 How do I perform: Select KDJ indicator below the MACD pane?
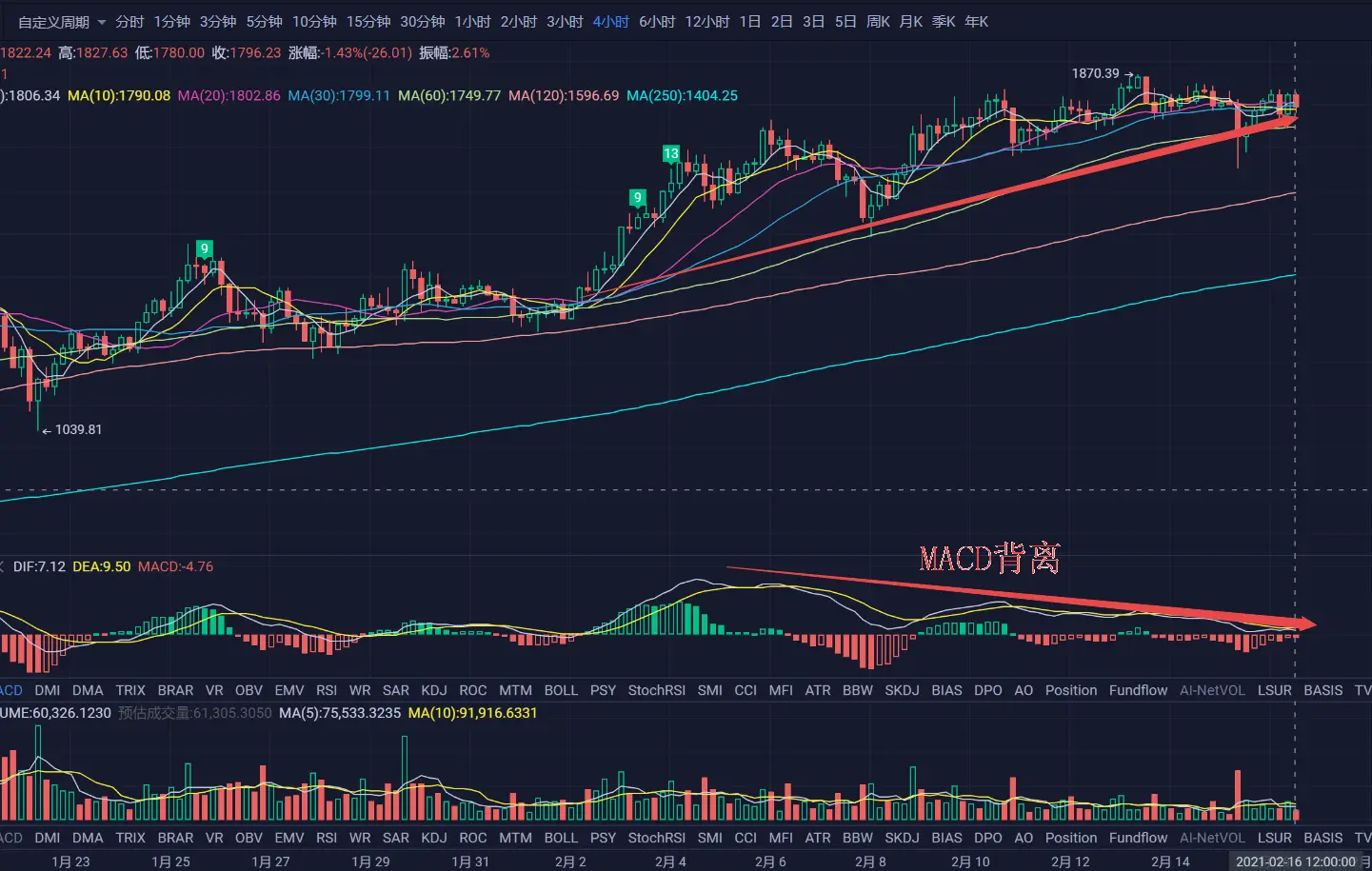(x=434, y=691)
